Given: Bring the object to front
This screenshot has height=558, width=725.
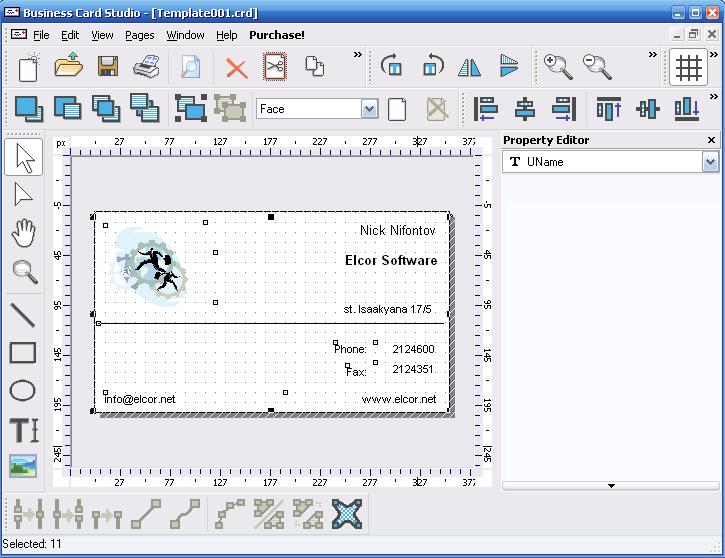Looking at the screenshot, I should pyautogui.click(x=29, y=109).
